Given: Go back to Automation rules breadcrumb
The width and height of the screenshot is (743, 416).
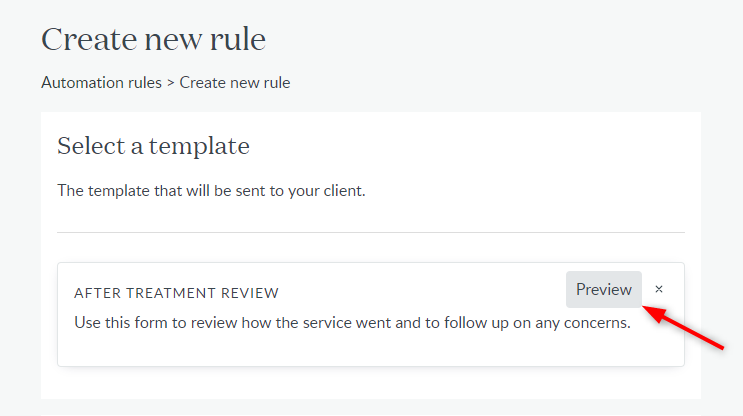Looking at the screenshot, I should (101, 83).
